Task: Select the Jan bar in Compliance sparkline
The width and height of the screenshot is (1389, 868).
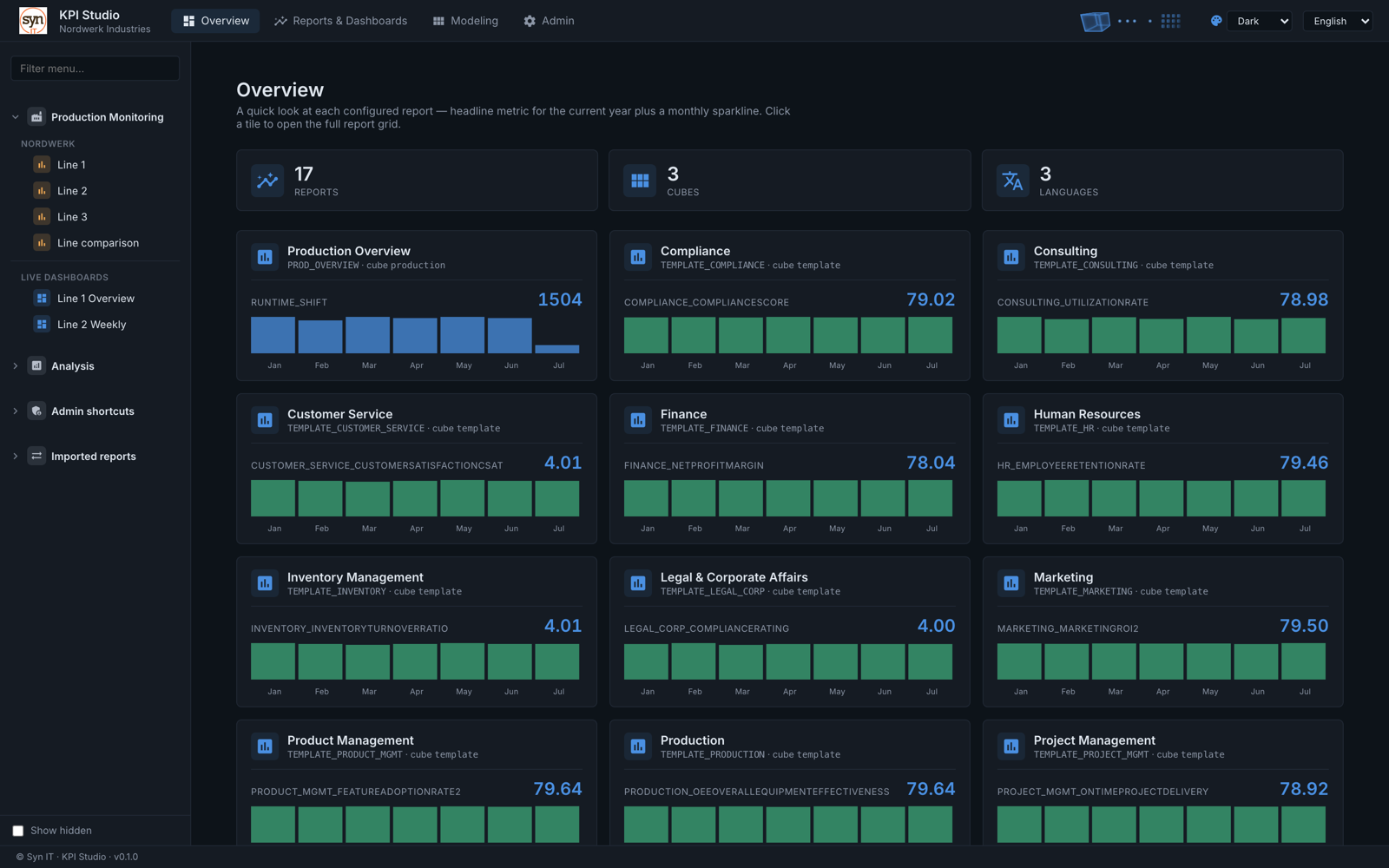Action: pyautogui.click(x=647, y=335)
